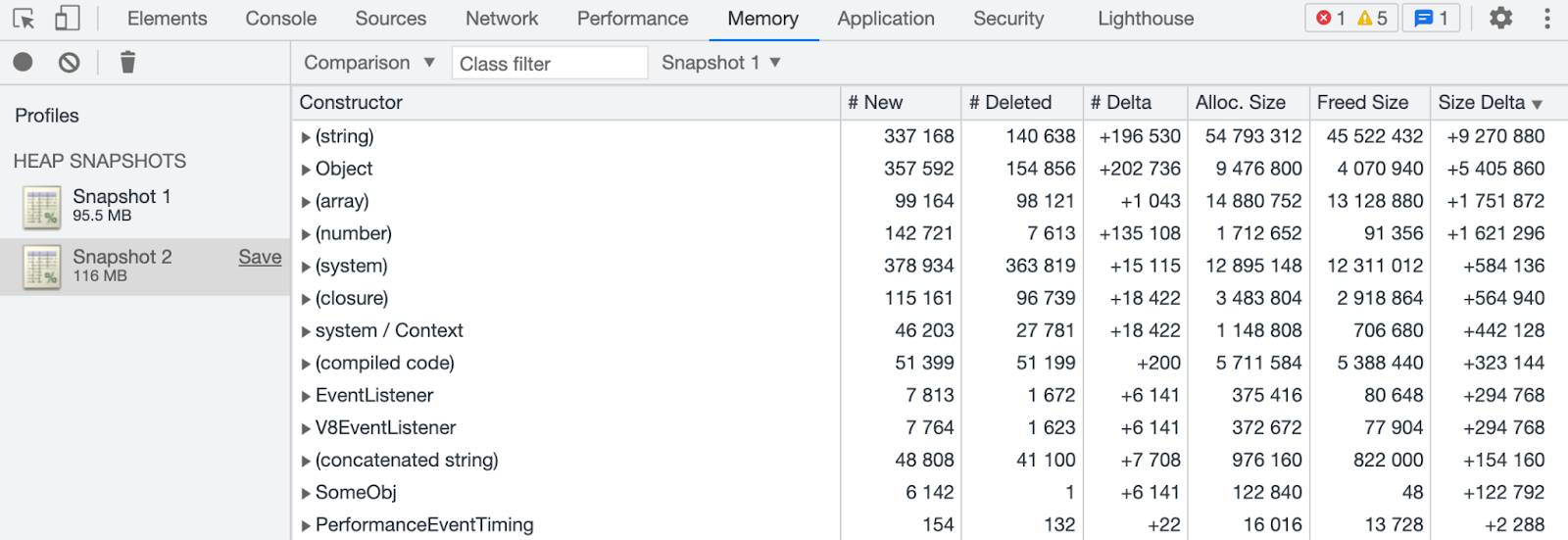This screenshot has height=540, width=1568.
Task: Open the three-dot DevTools menu
Action: (1547, 19)
